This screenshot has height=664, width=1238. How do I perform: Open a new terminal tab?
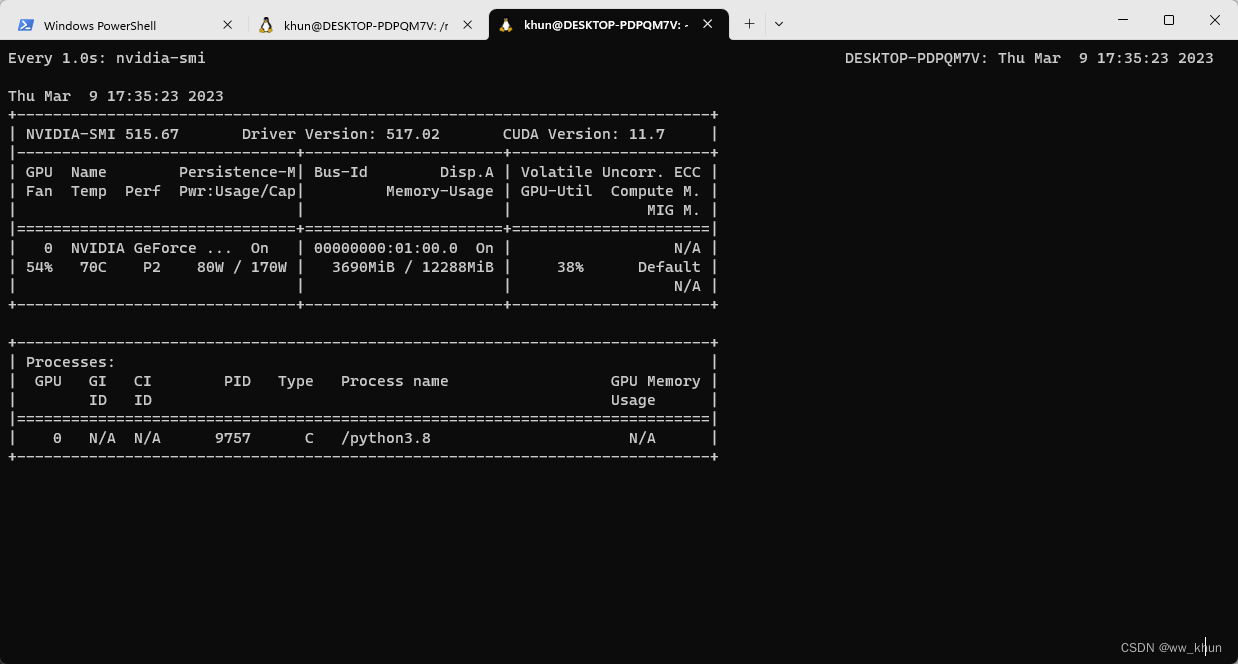(x=749, y=24)
